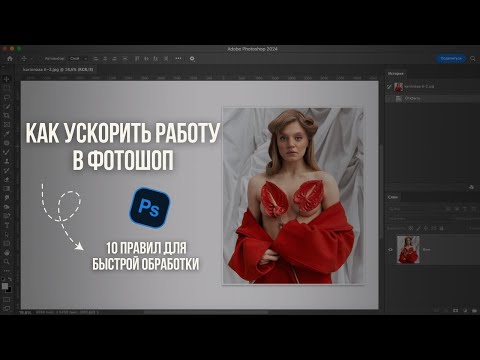Select the 'Открыть' history state
Screen dimensions: 480x360
click(432, 98)
